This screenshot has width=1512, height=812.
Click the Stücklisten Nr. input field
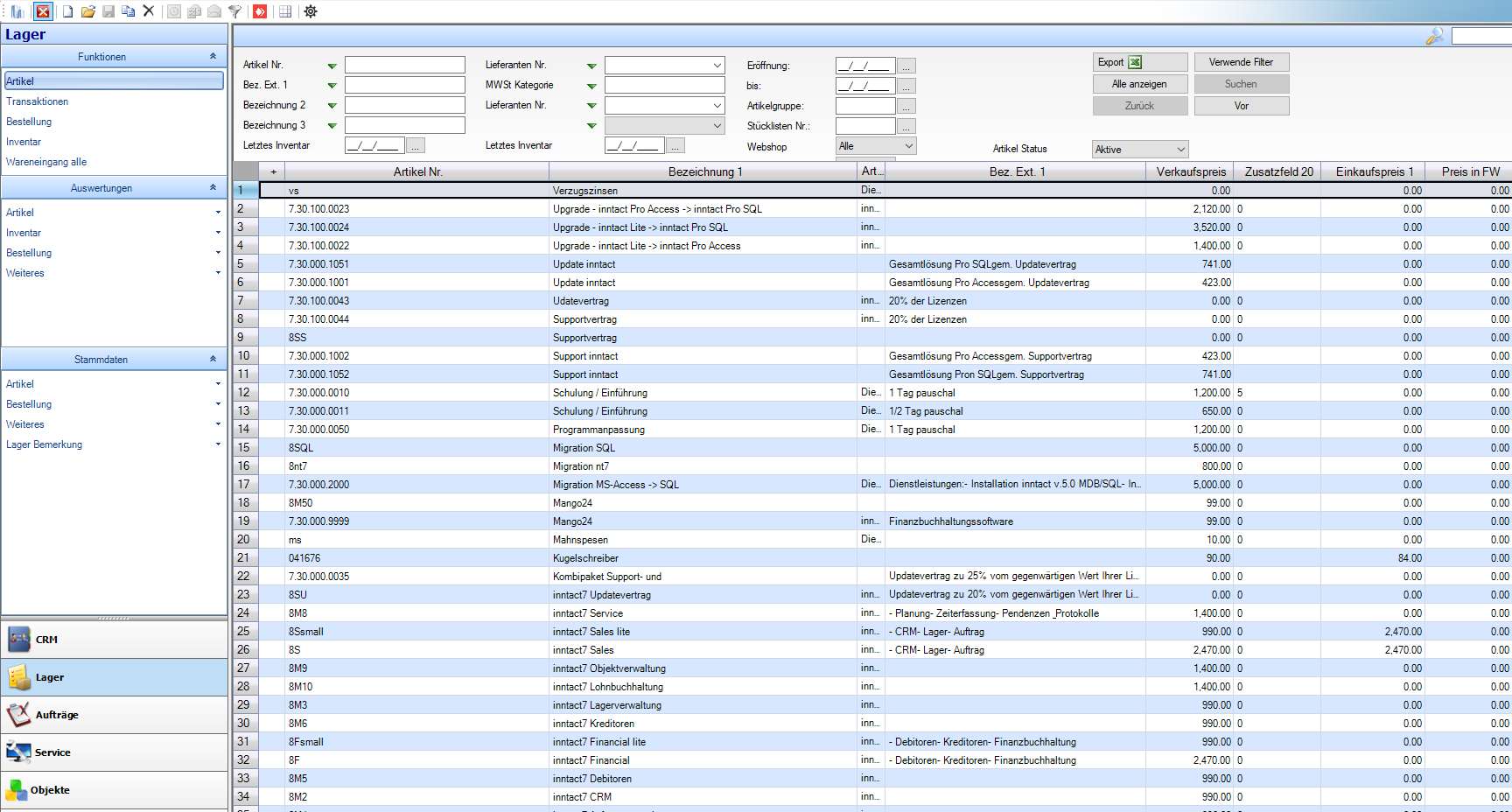pos(865,126)
